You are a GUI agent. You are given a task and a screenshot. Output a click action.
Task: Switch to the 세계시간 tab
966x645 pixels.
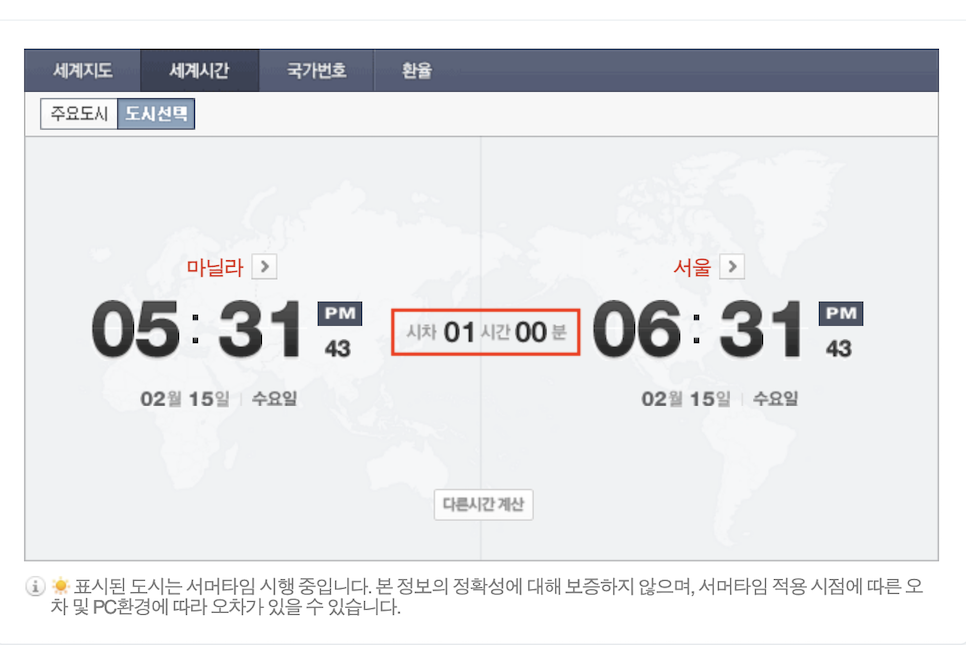point(200,70)
